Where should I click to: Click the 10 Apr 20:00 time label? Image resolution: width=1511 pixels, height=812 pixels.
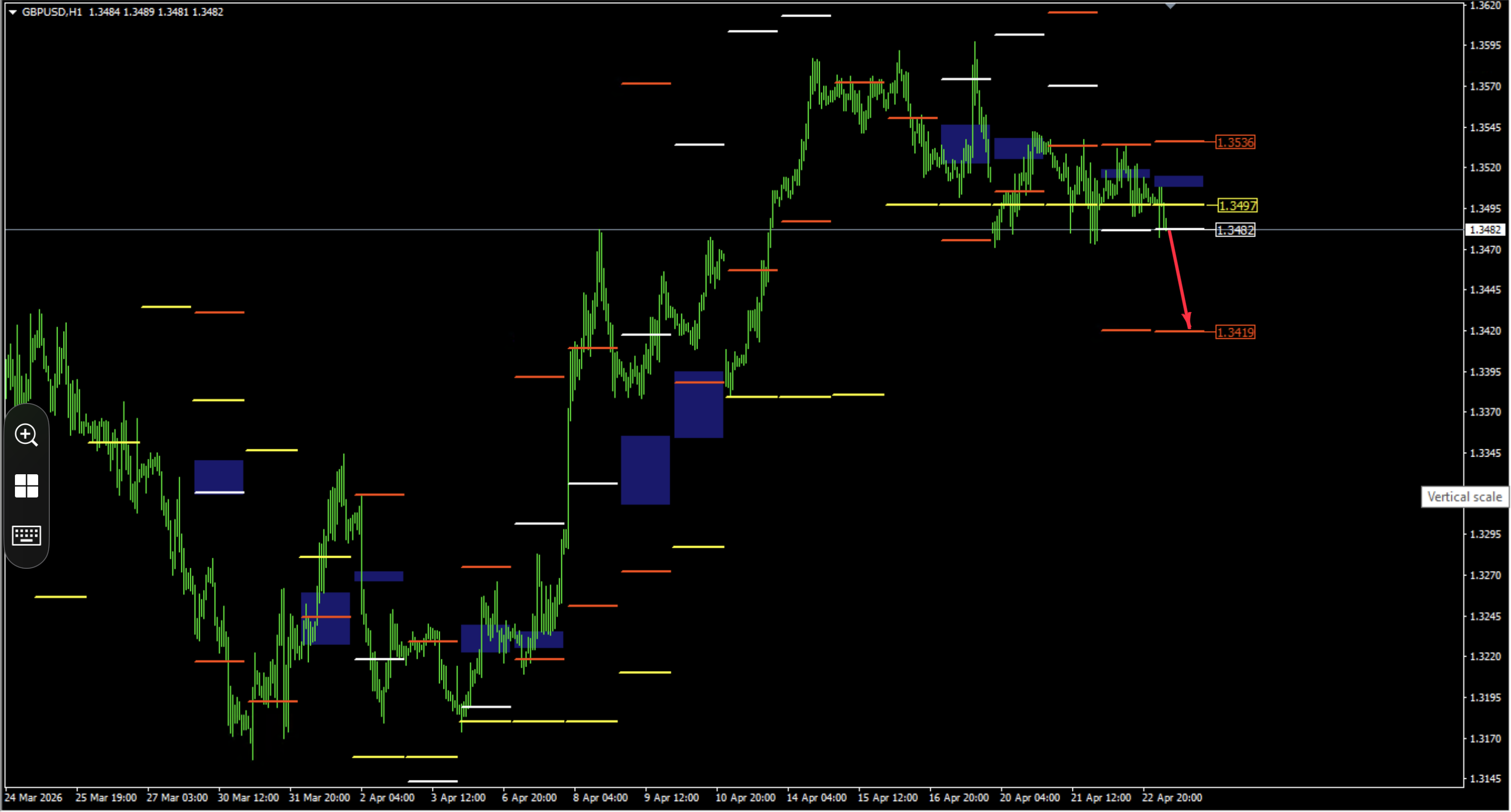pos(746,799)
